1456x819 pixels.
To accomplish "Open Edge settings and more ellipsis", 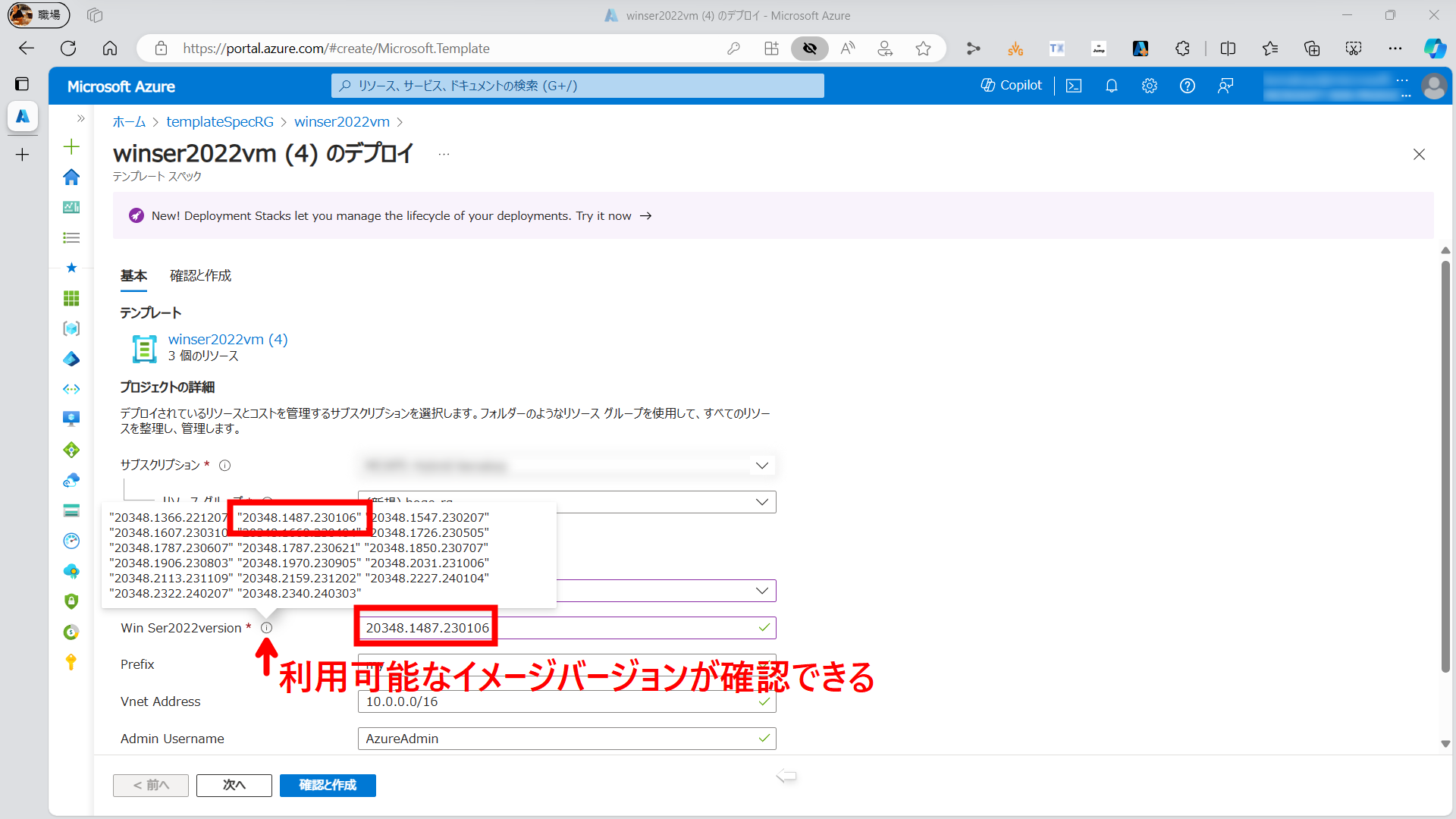I will coord(1395,49).
